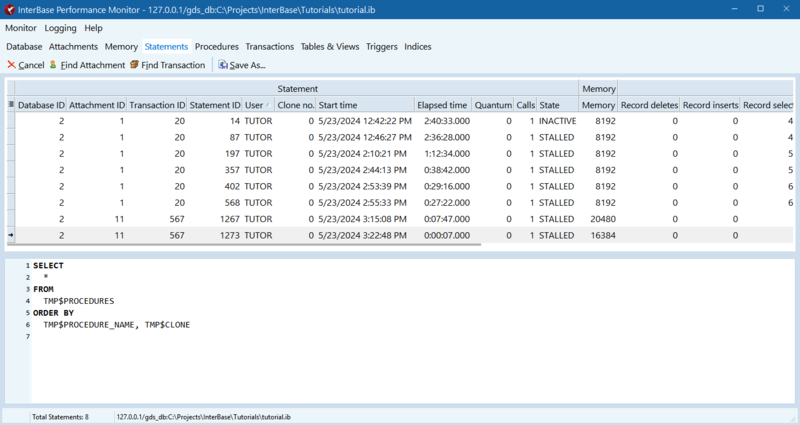Viewport: 800px width, 425px height.
Task: Click the Find Attachment button
Action: [87, 65]
